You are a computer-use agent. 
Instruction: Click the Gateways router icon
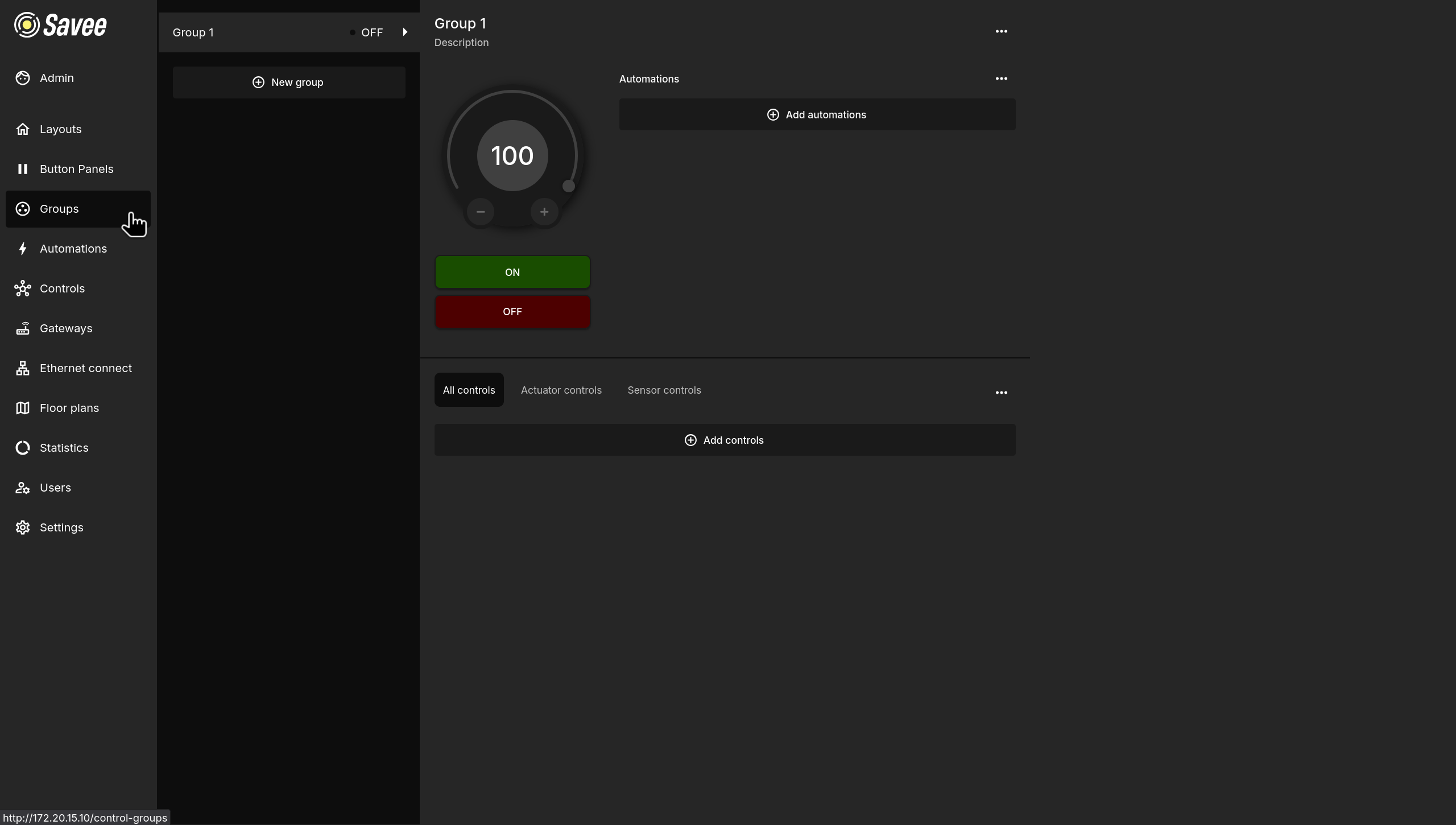[x=23, y=328]
